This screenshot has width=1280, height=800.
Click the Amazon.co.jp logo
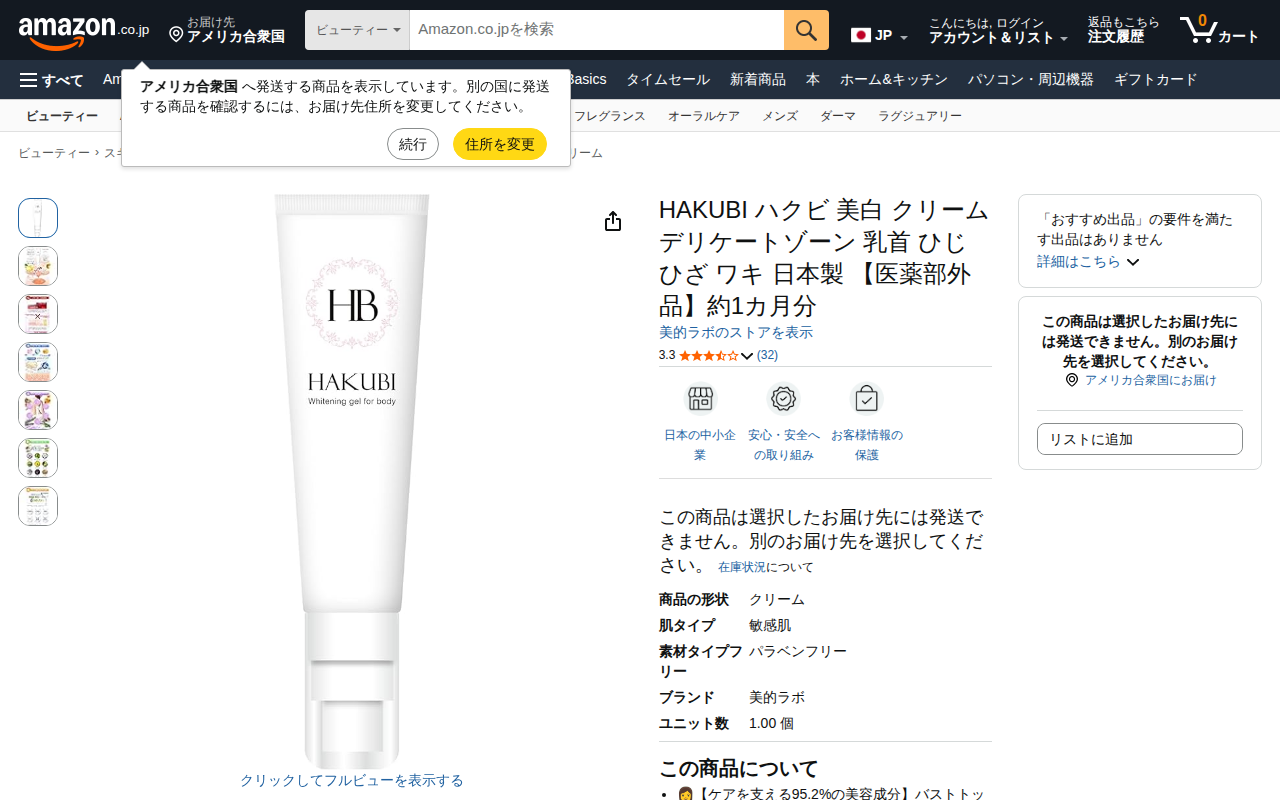coord(84,30)
